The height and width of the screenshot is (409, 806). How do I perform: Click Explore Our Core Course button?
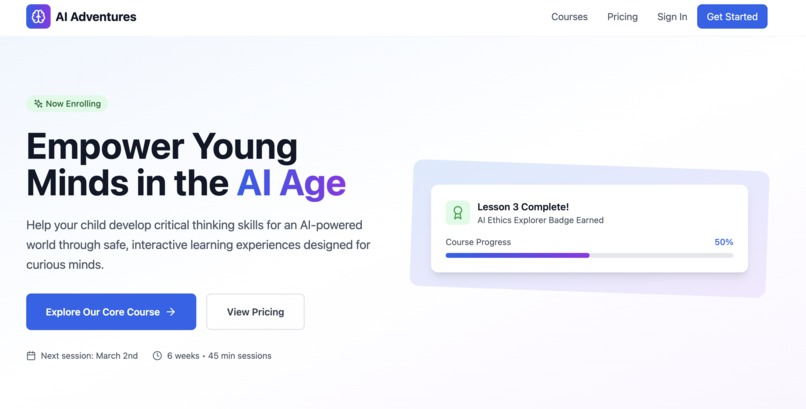click(x=111, y=312)
